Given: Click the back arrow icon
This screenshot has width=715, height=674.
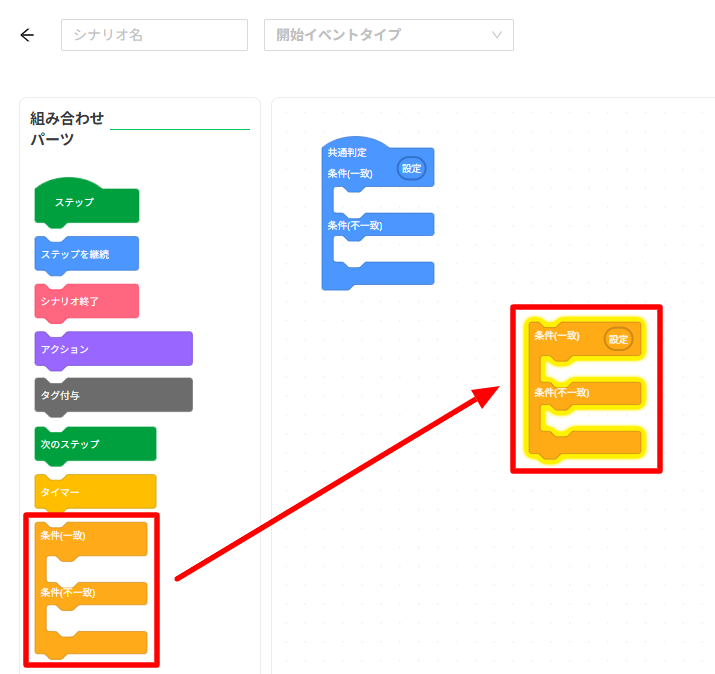Looking at the screenshot, I should coord(27,35).
